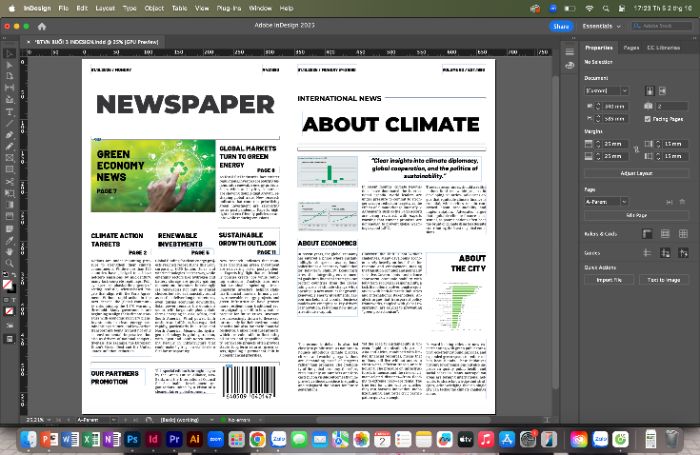Image resolution: width=700 pixels, height=455 pixels.
Task: Click the Share button
Action: click(561, 26)
